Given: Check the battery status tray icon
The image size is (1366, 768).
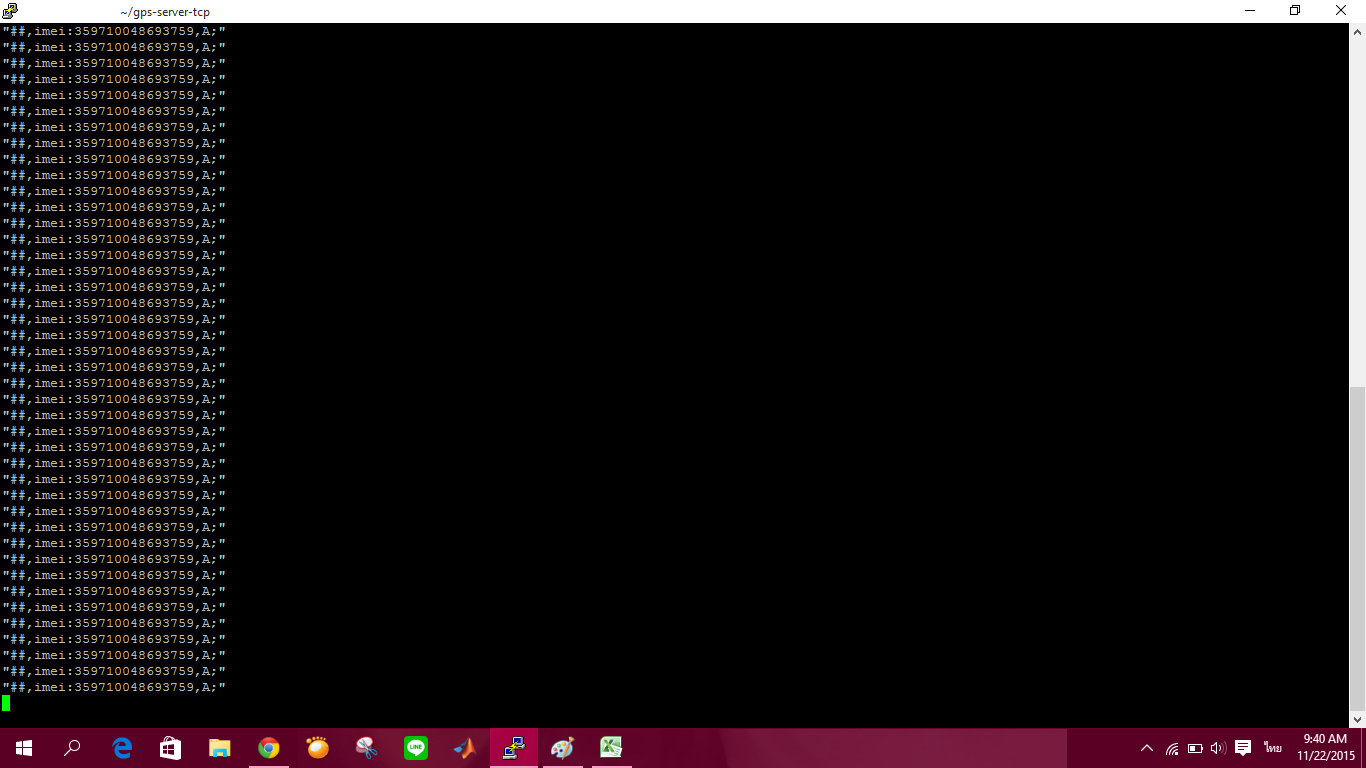Looking at the screenshot, I should click(x=1195, y=748).
